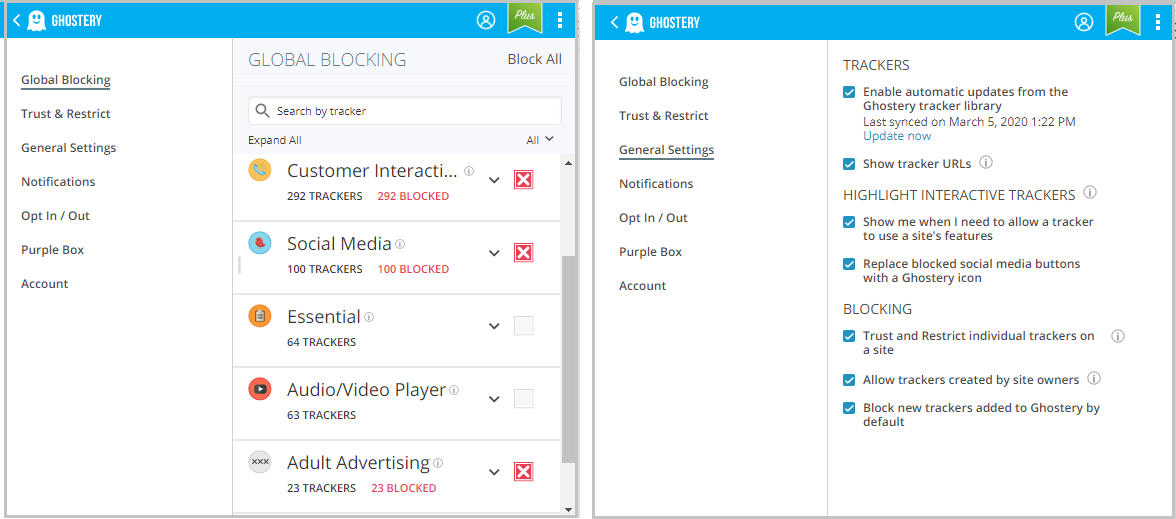Toggle Block new trackers by default checkbox
This screenshot has width=1176, height=519.
click(849, 408)
